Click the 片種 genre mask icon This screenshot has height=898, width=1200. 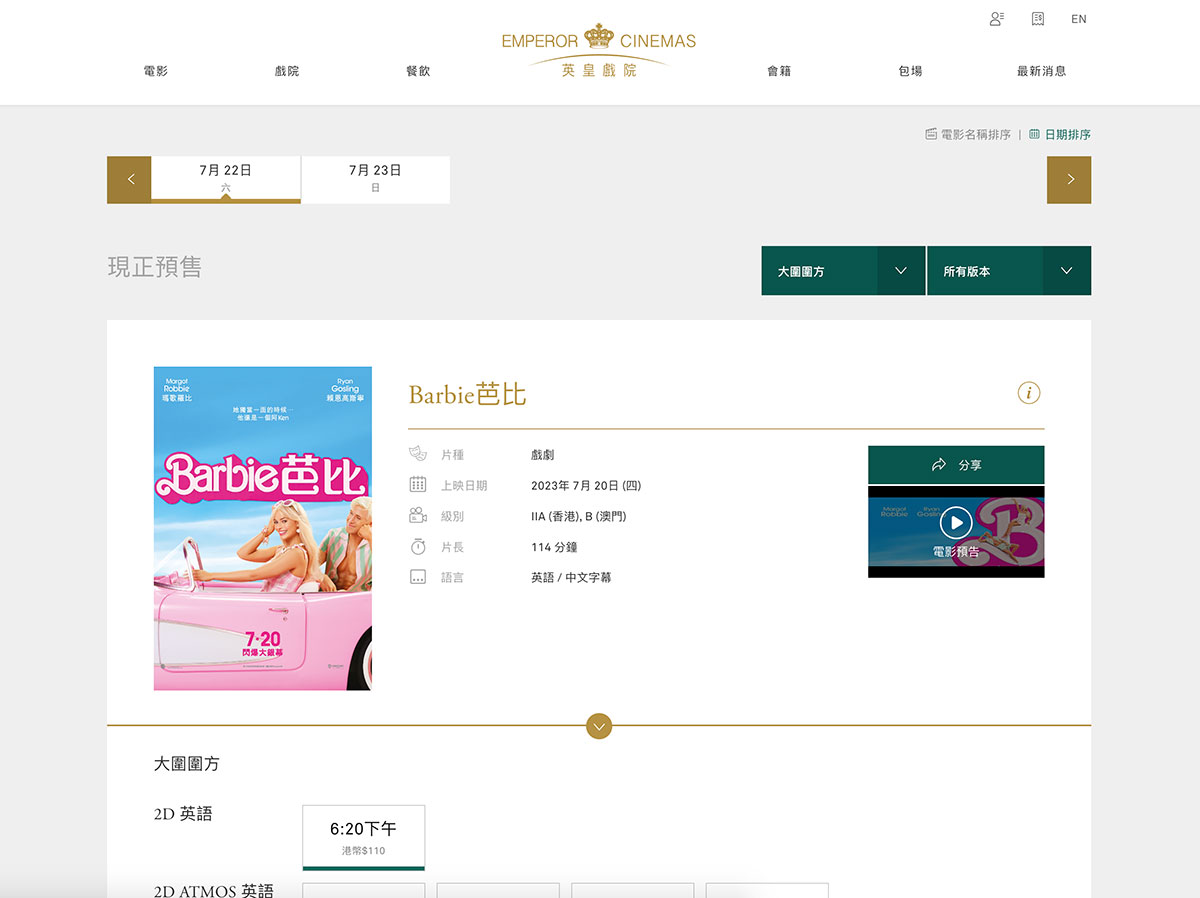tap(418, 454)
